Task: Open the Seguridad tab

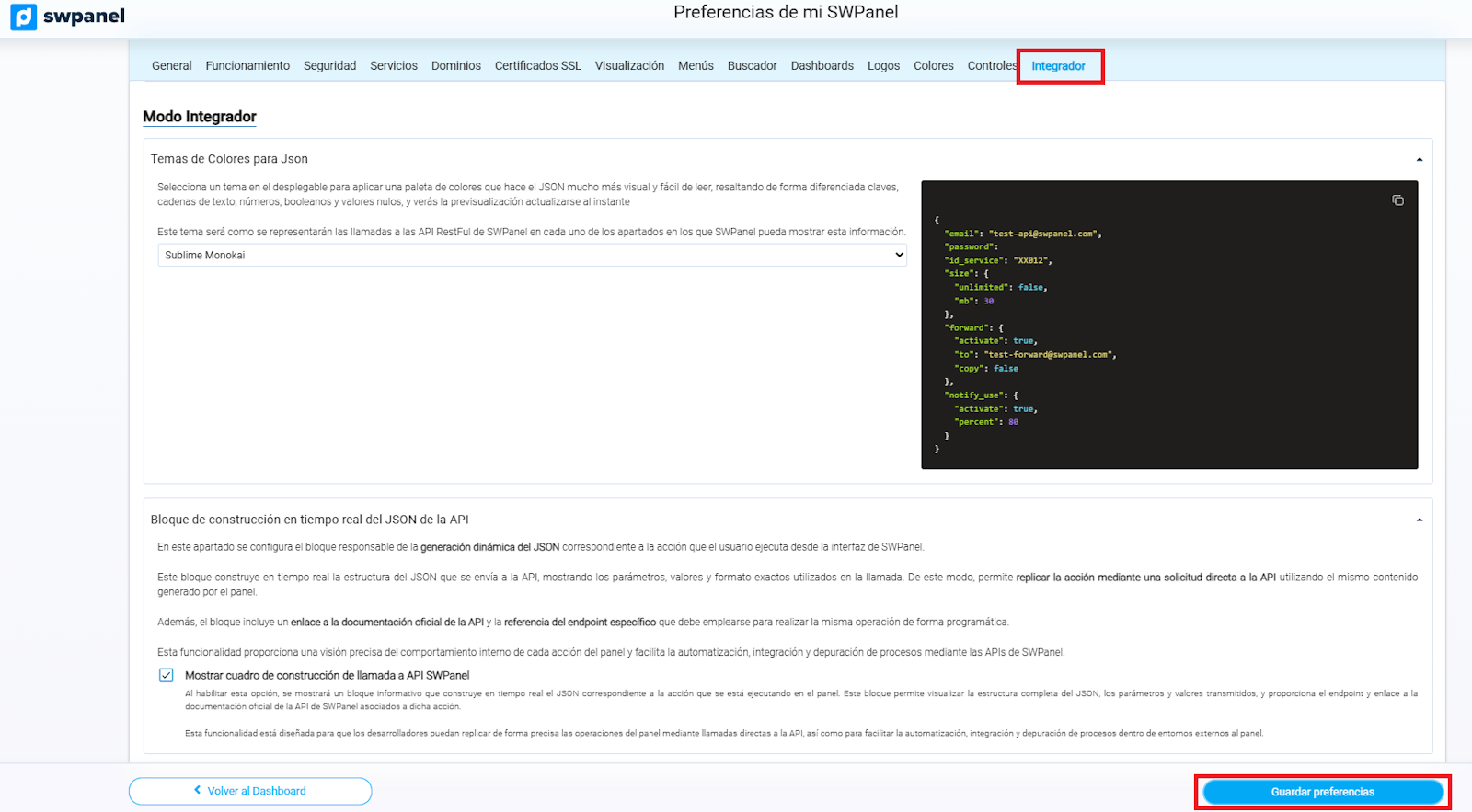Action: click(329, 66)
